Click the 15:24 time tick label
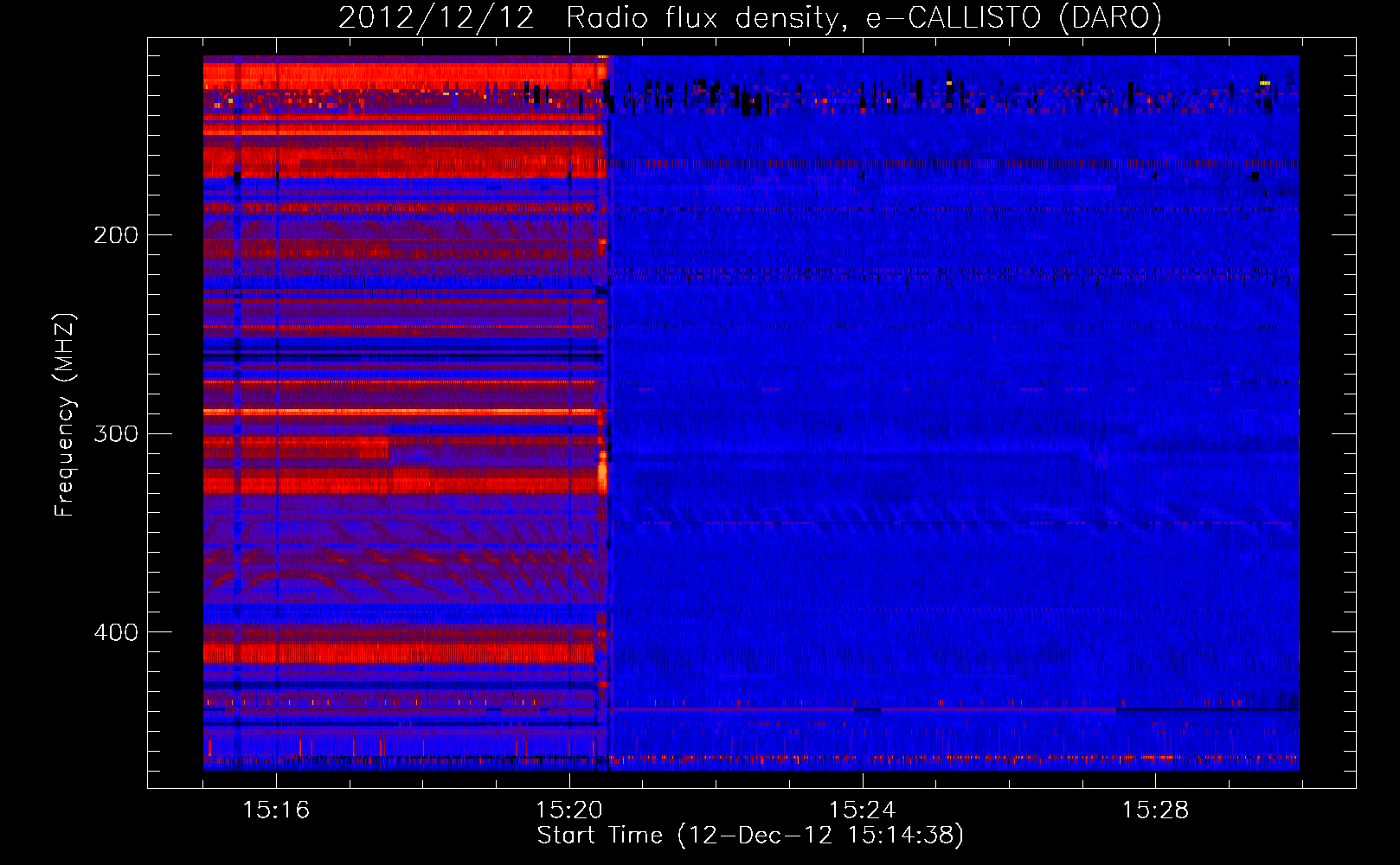1400x865 pixels. tap(863, 811)
